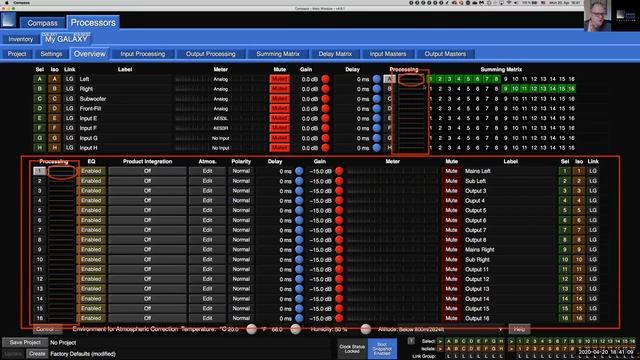Open the Inventory tab

pyautogui.click(x=21, y=40)
